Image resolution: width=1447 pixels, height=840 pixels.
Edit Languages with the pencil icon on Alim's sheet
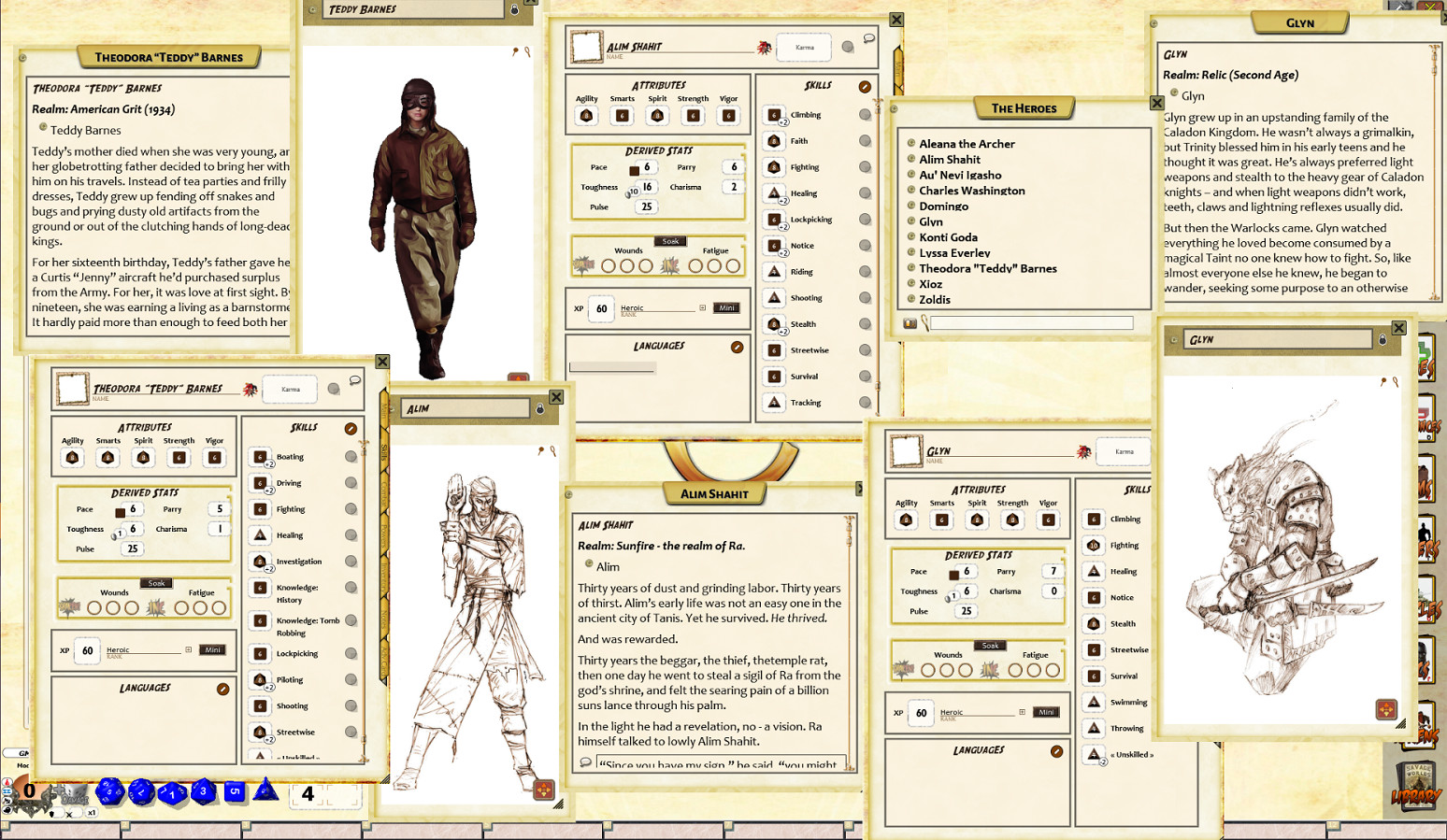pos(737,346)
